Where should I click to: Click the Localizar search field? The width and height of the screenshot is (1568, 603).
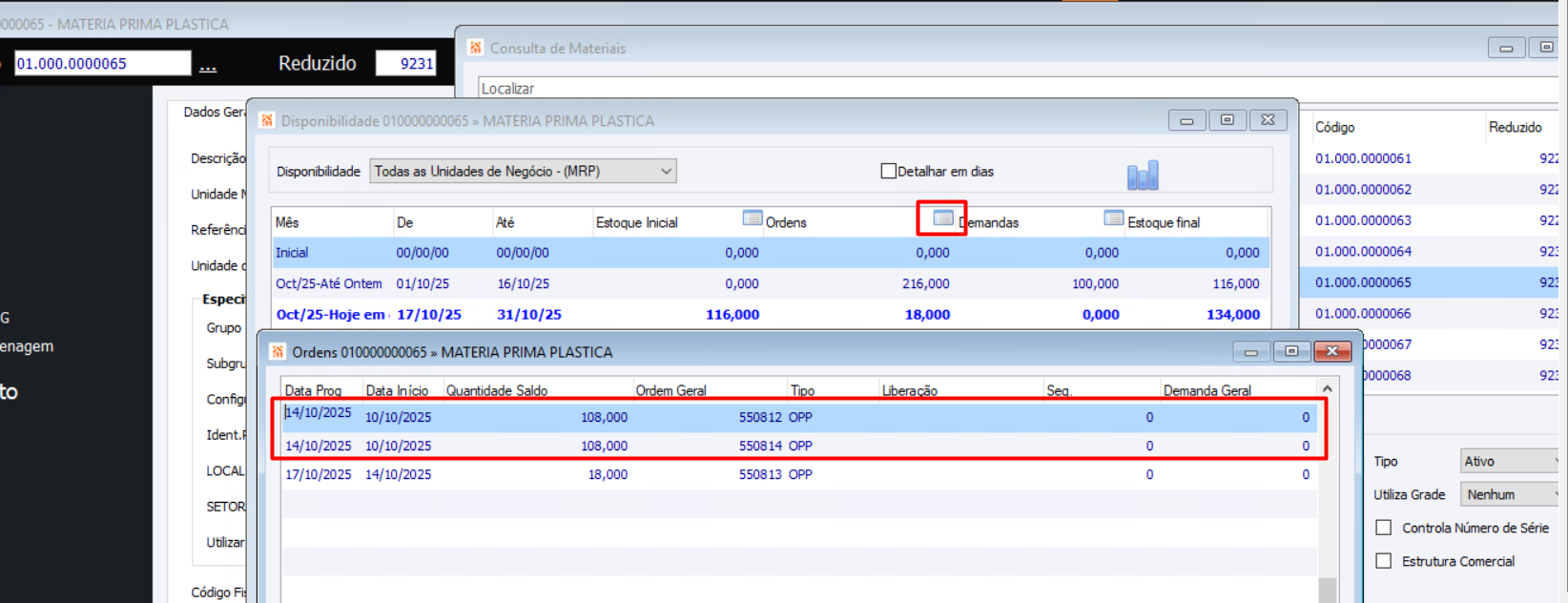(x=1019, y=88)
